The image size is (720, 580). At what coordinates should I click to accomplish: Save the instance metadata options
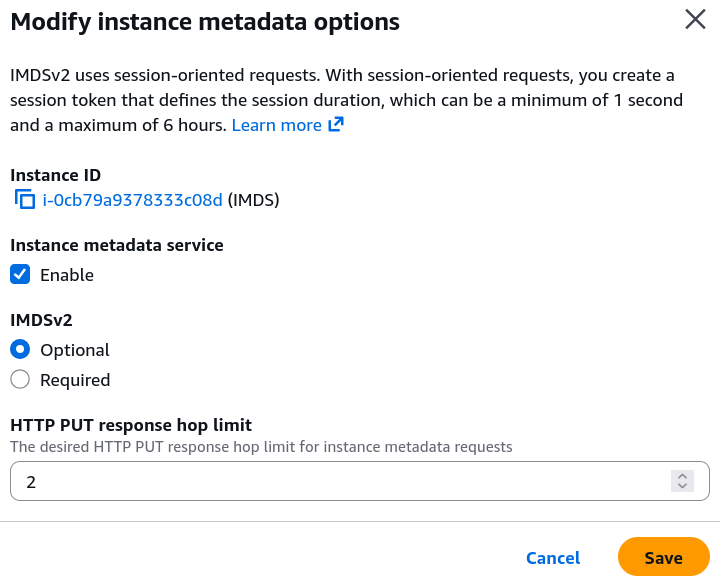663,558
